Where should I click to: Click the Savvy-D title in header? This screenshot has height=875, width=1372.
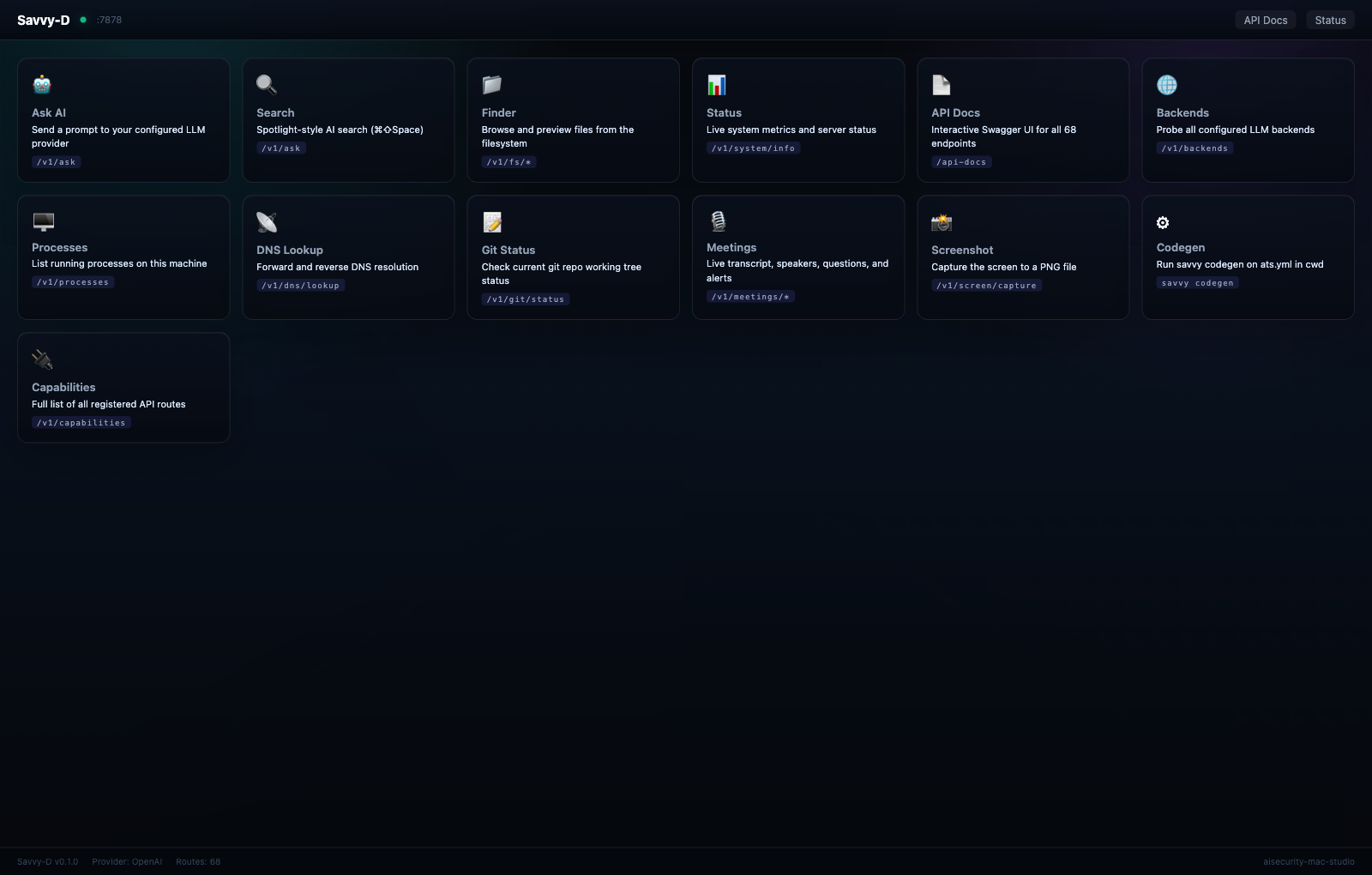pos(43,20)
